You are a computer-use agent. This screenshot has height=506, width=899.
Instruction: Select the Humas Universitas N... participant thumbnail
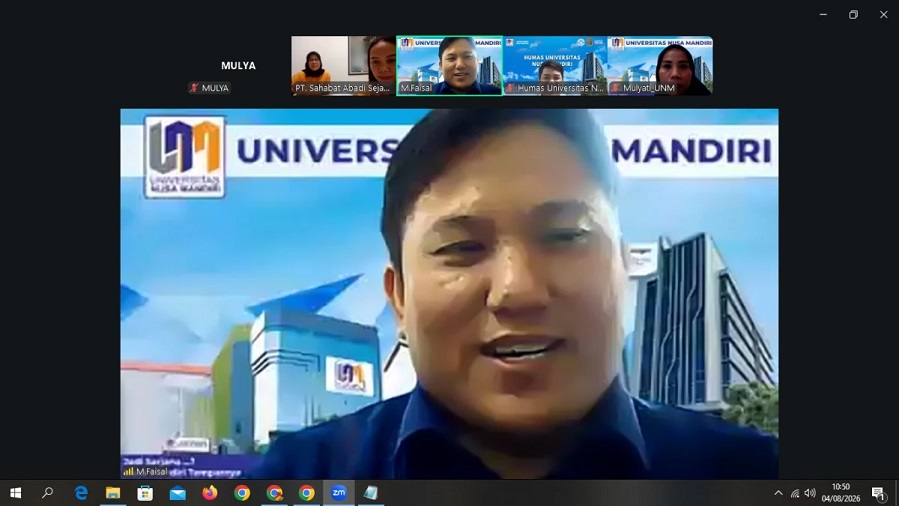tap(555, 65)
